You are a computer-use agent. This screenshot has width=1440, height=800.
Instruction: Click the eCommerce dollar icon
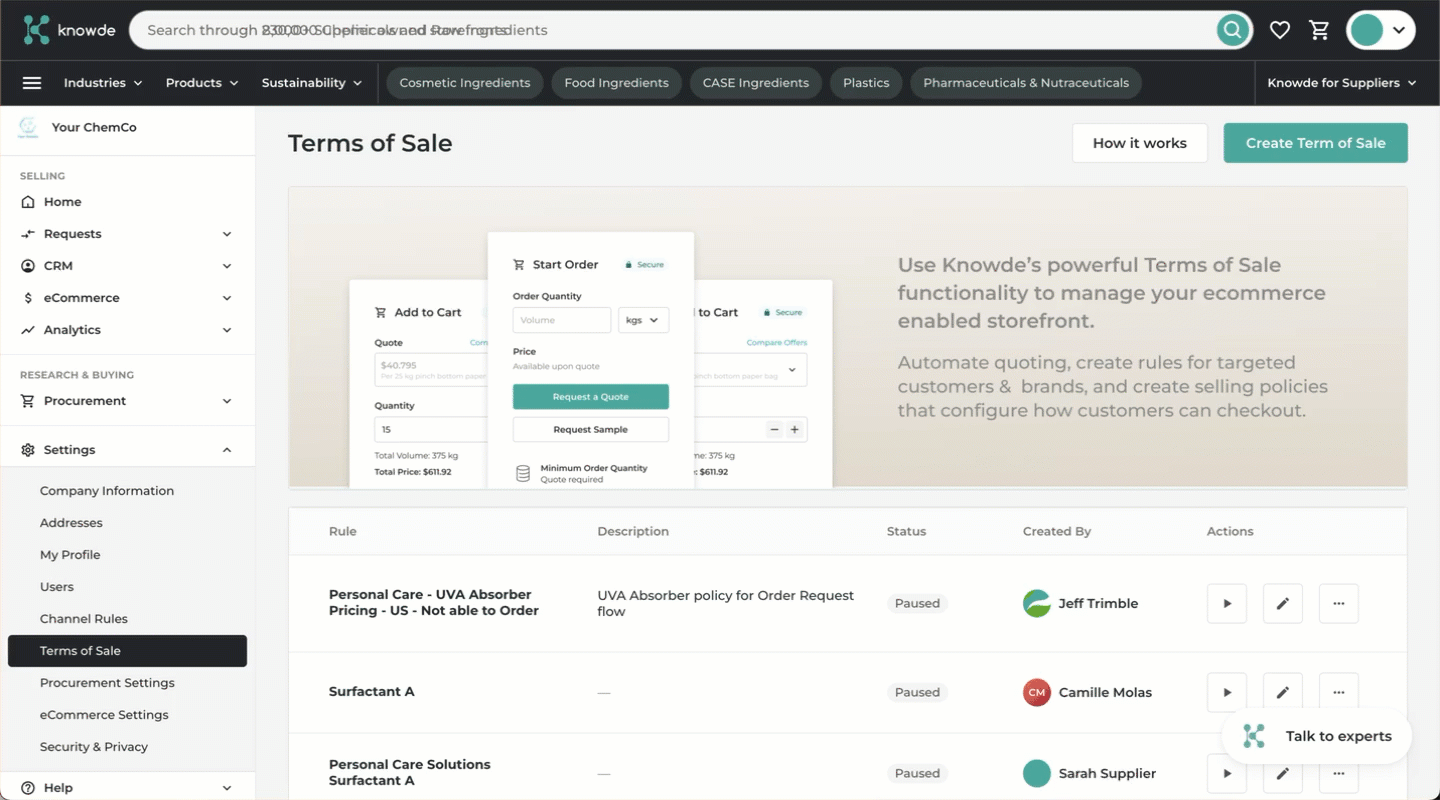click(28, 298)
